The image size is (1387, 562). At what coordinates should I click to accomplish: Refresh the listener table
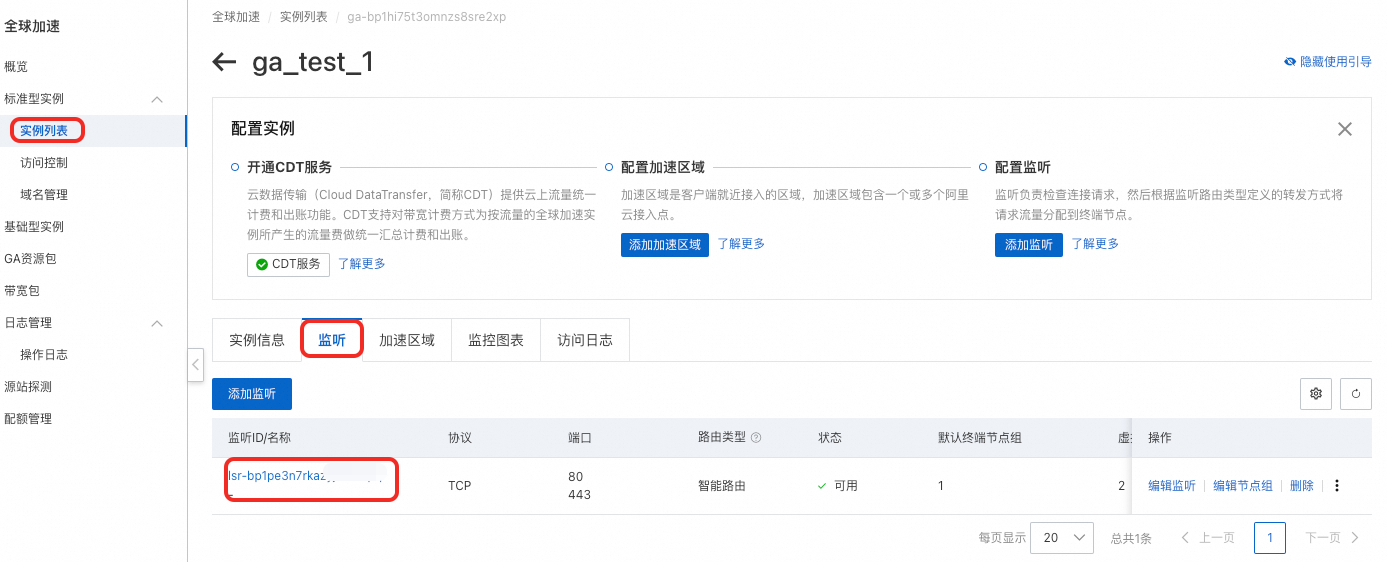[1356, 394]
